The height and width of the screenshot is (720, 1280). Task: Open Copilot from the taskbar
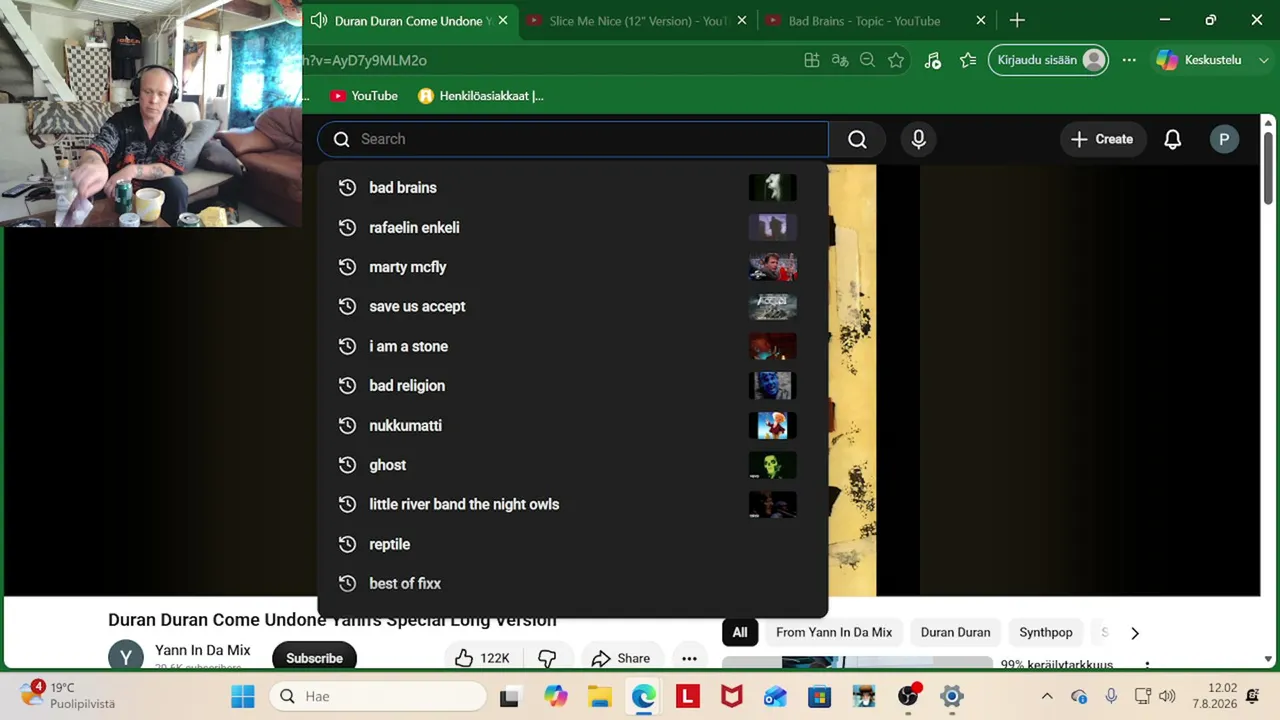(x=555, y=696)
